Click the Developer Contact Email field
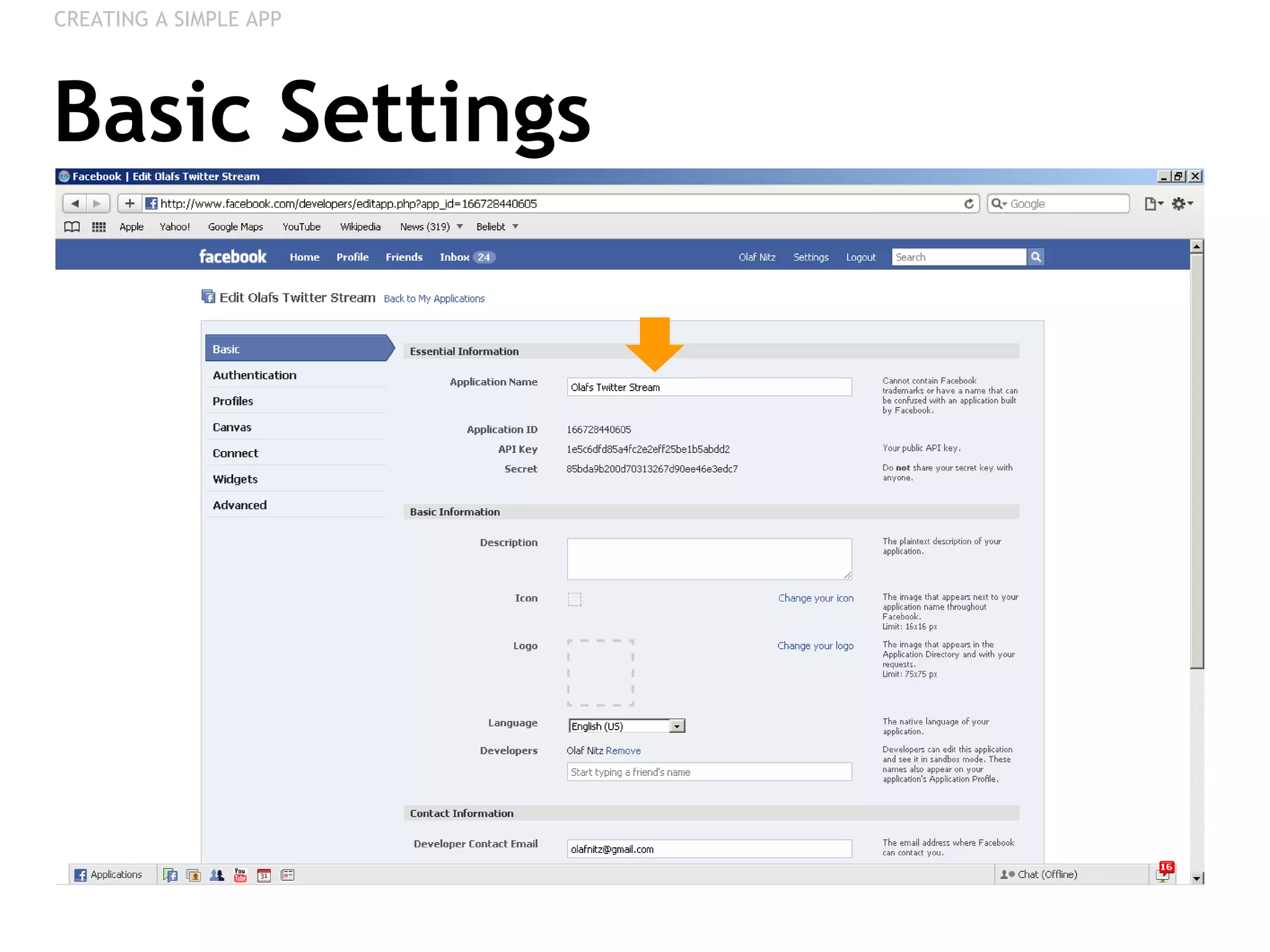The width and height of the screenshot is (1270, 952). click(x=709, y=848)
